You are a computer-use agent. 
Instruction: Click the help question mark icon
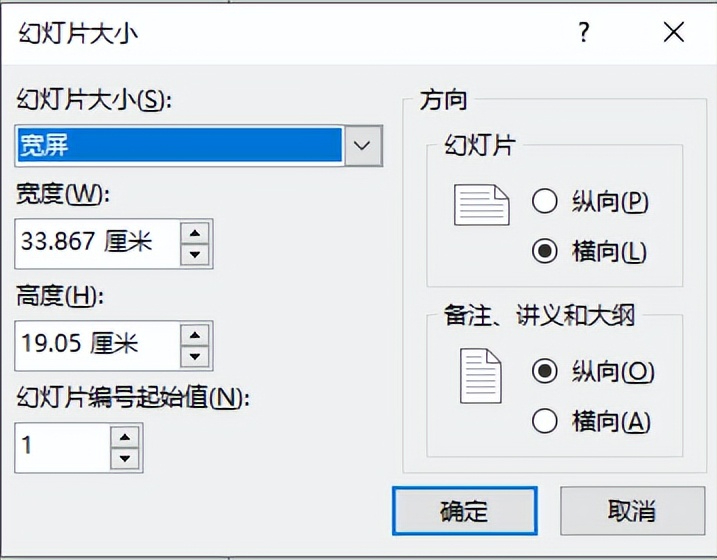tap(583, 32)
